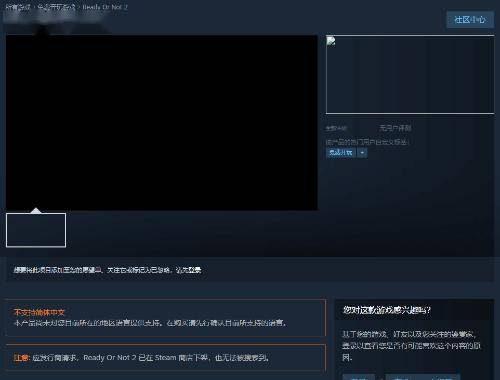Click the plus button beside the tag
This screenshot has width=500, height=380.
[362, 153]
